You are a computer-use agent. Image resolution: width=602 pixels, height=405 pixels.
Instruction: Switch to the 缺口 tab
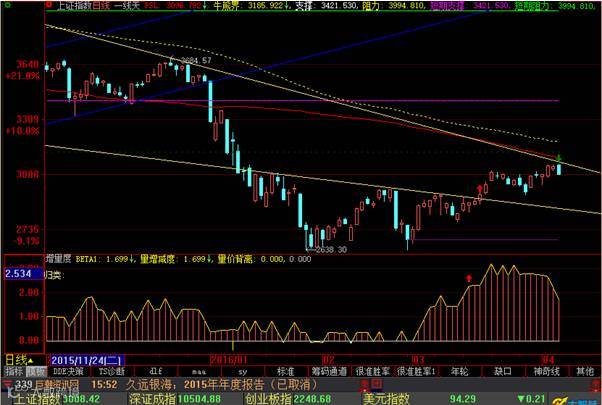[503, 372]
